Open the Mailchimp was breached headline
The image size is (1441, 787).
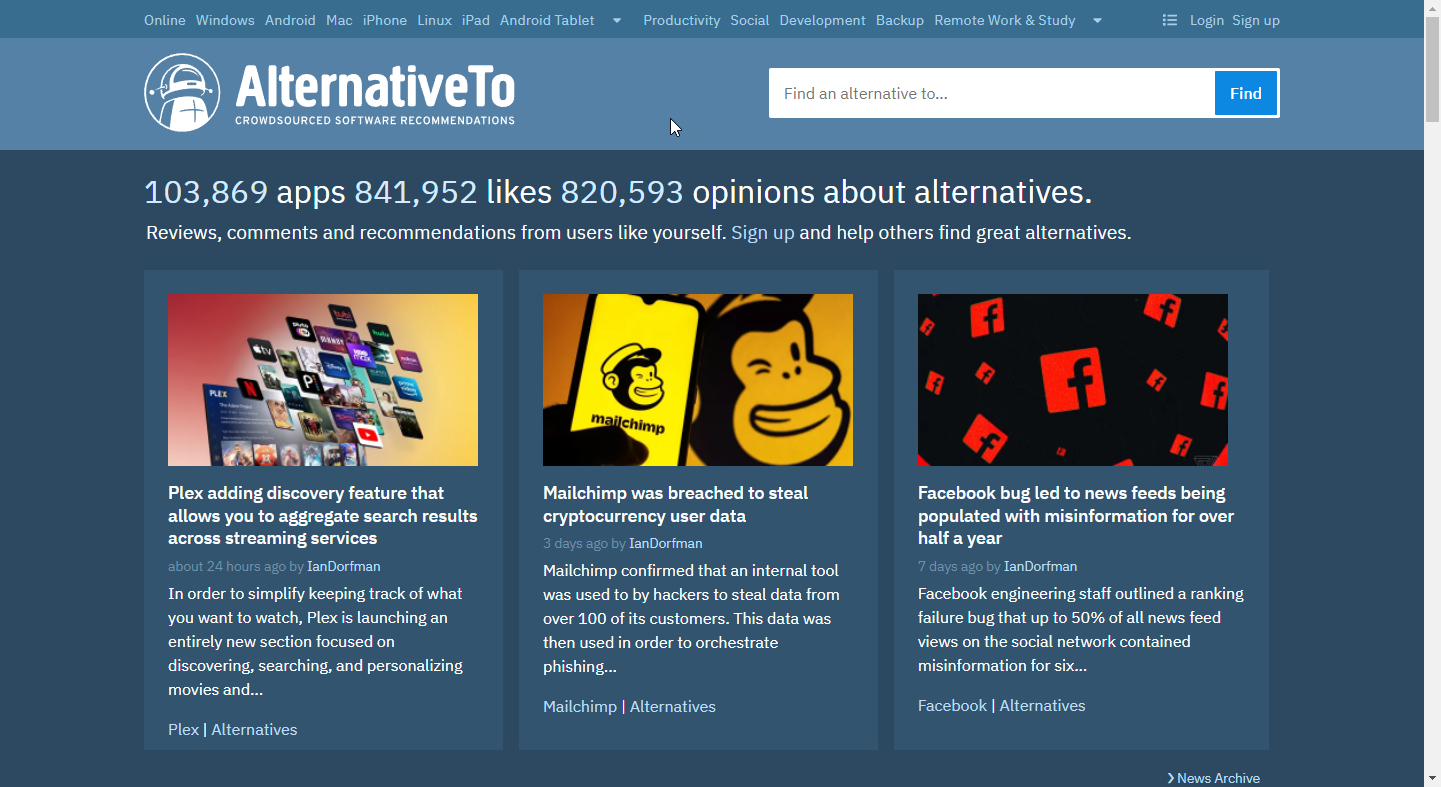676,505
